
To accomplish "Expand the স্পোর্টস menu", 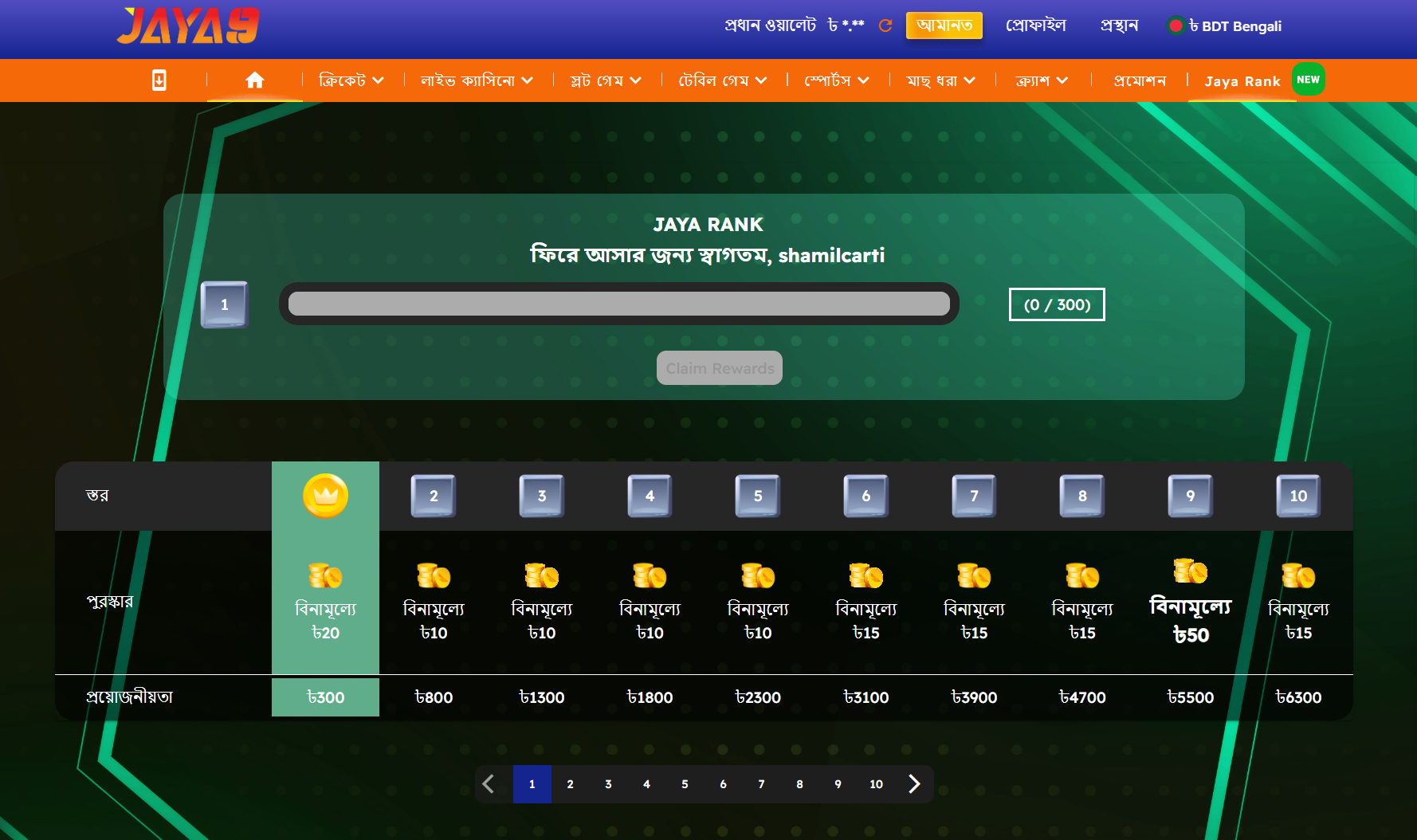I will point(837,80).
